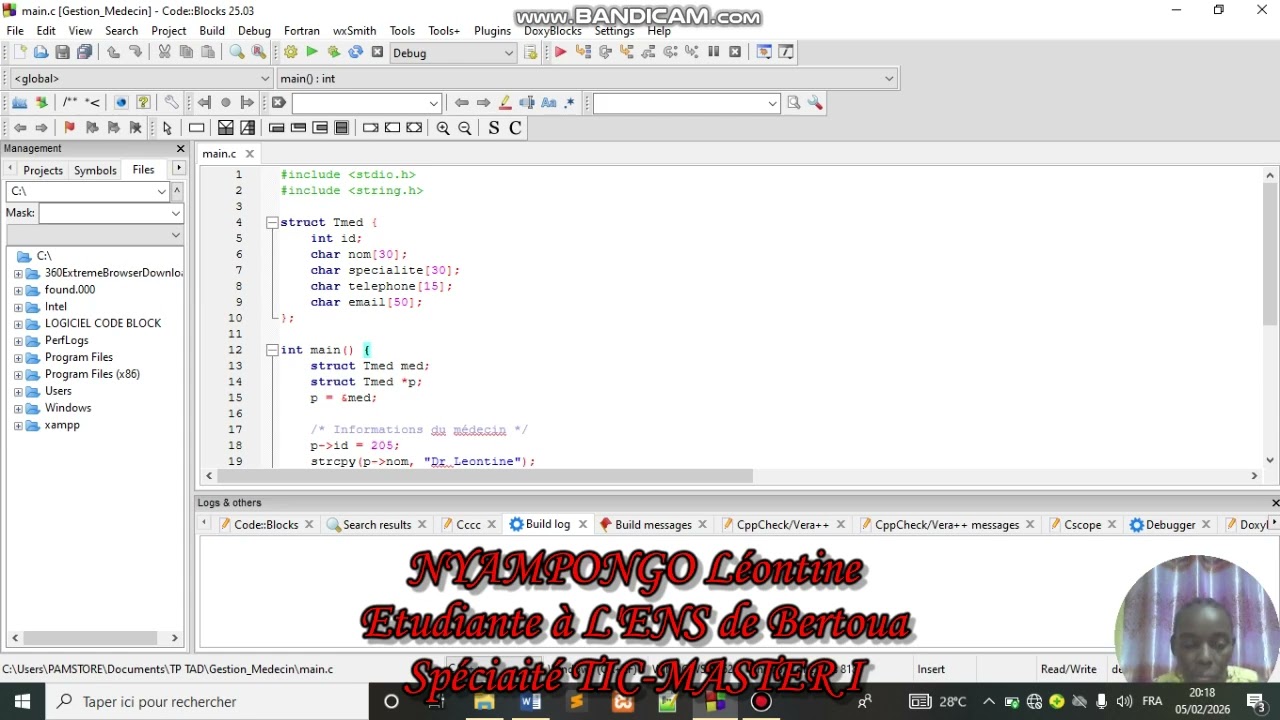Click the editor vertical scrollbar thumb
This screenshot has height=720, width=1280.
[1270, 255]
